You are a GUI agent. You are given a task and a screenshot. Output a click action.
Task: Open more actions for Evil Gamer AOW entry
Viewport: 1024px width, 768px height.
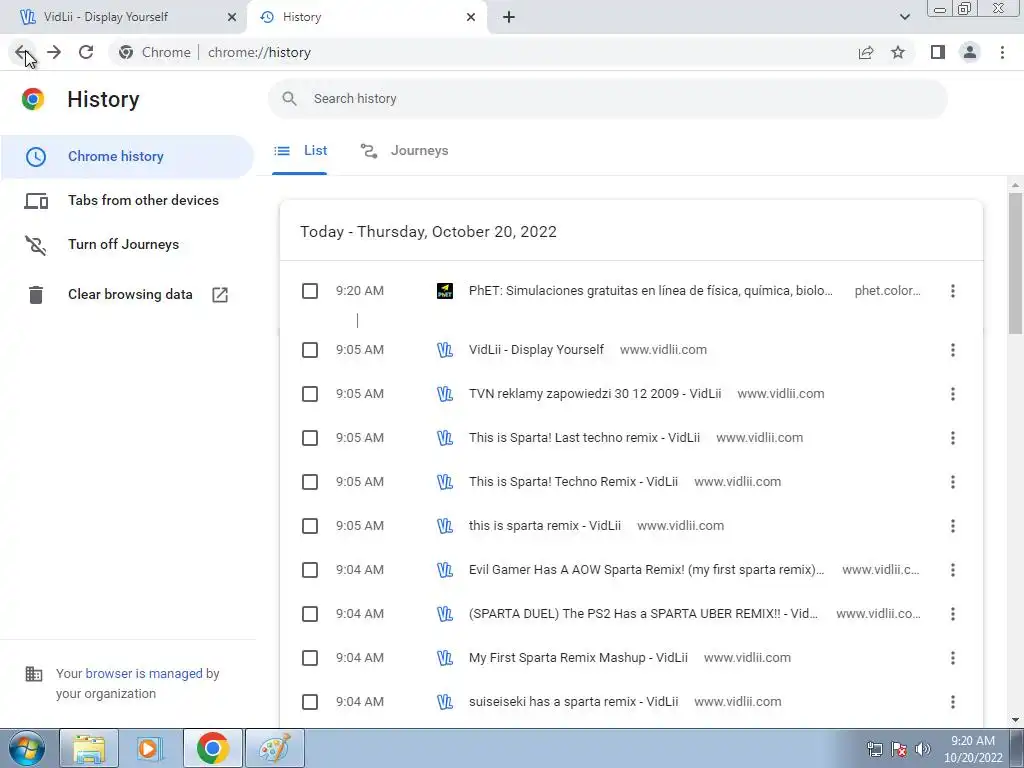953,570
